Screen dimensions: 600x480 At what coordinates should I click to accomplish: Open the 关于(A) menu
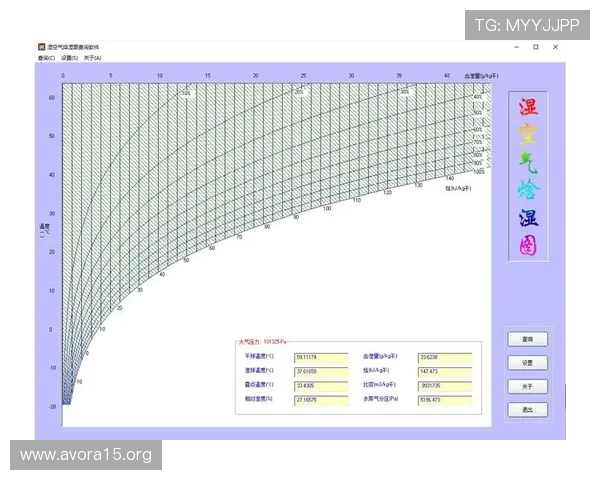coord(92,58)
